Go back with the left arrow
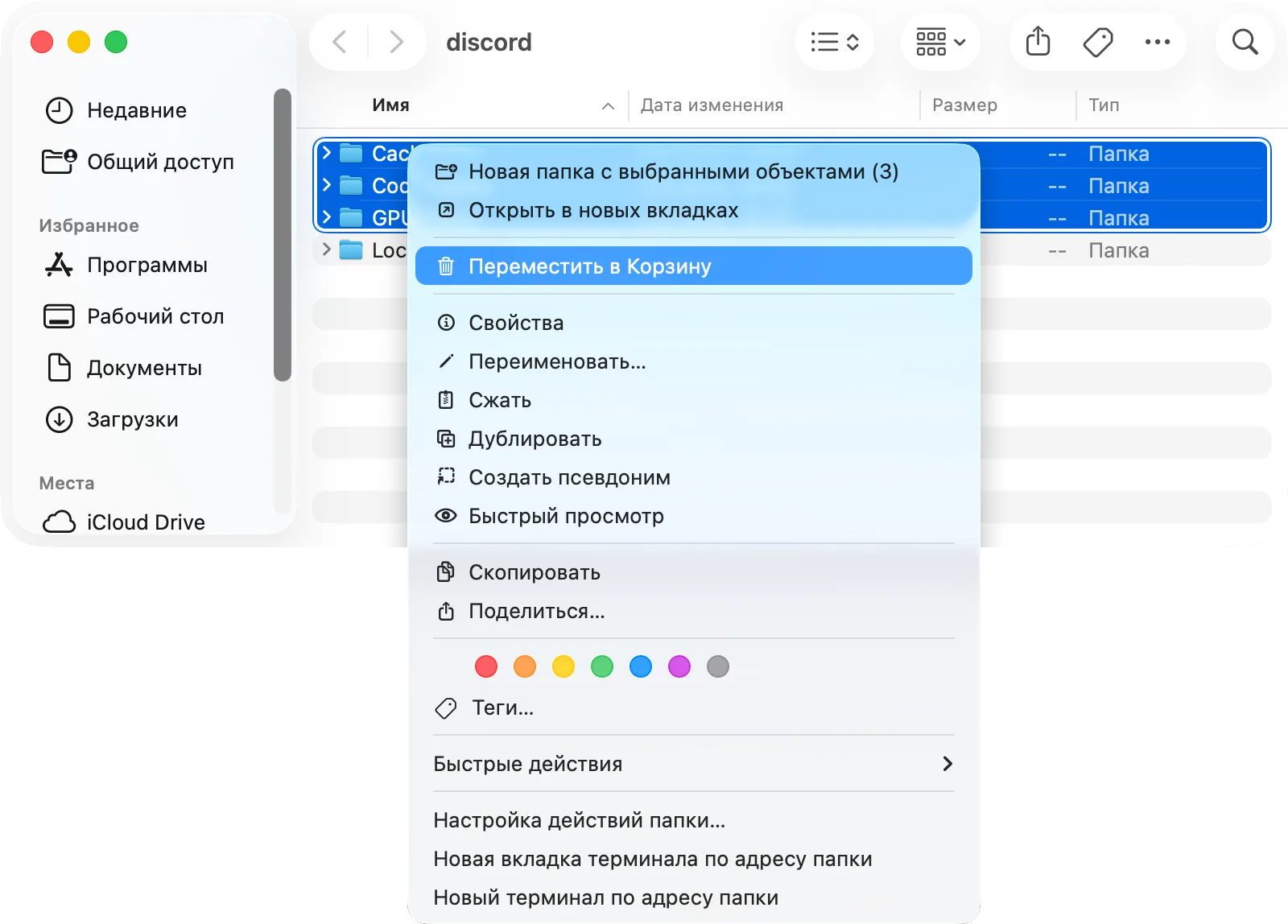The width and height of the screenshot is (1288, 924). tap(340, 42)
